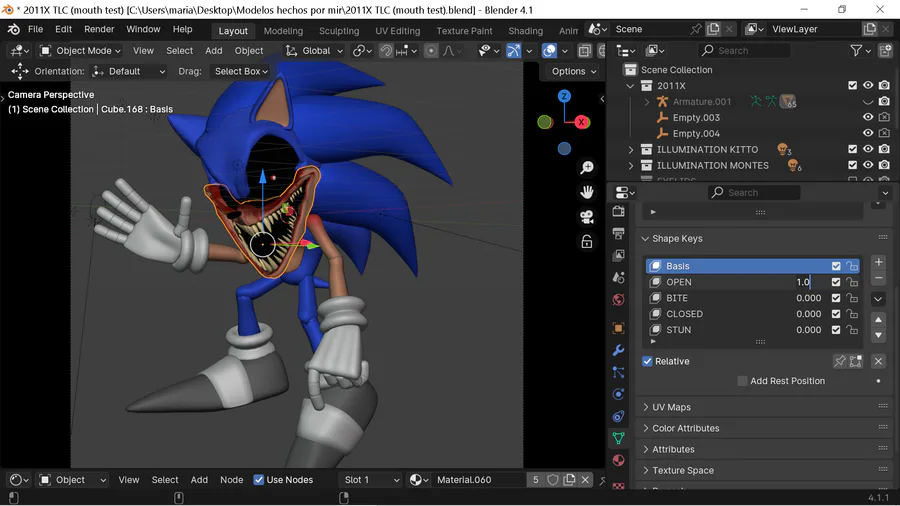Expand the UV Maps panel
The width and height of the screenshot is (900, 506).
645,407
